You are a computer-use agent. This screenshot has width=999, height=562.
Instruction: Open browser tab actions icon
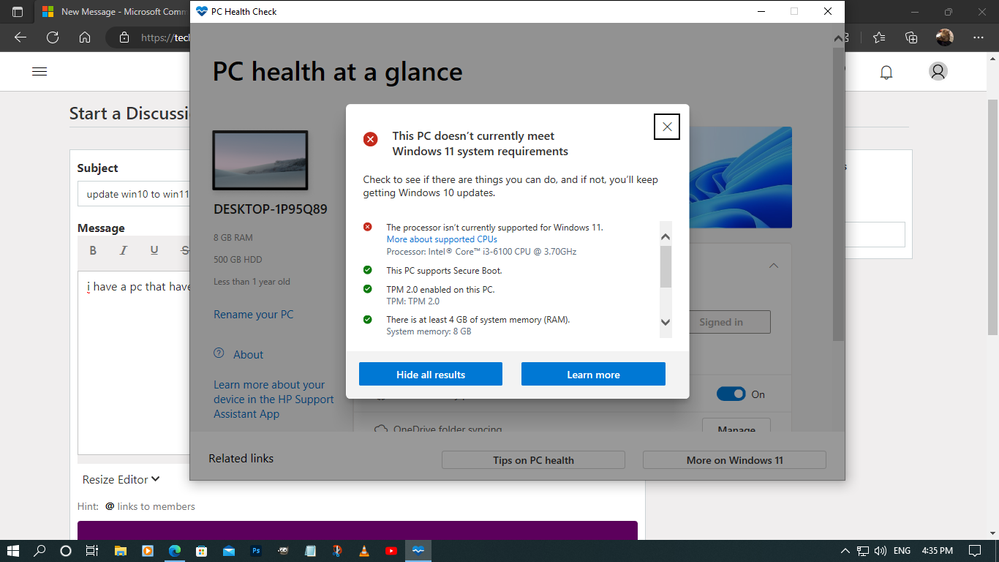point(17,11)
